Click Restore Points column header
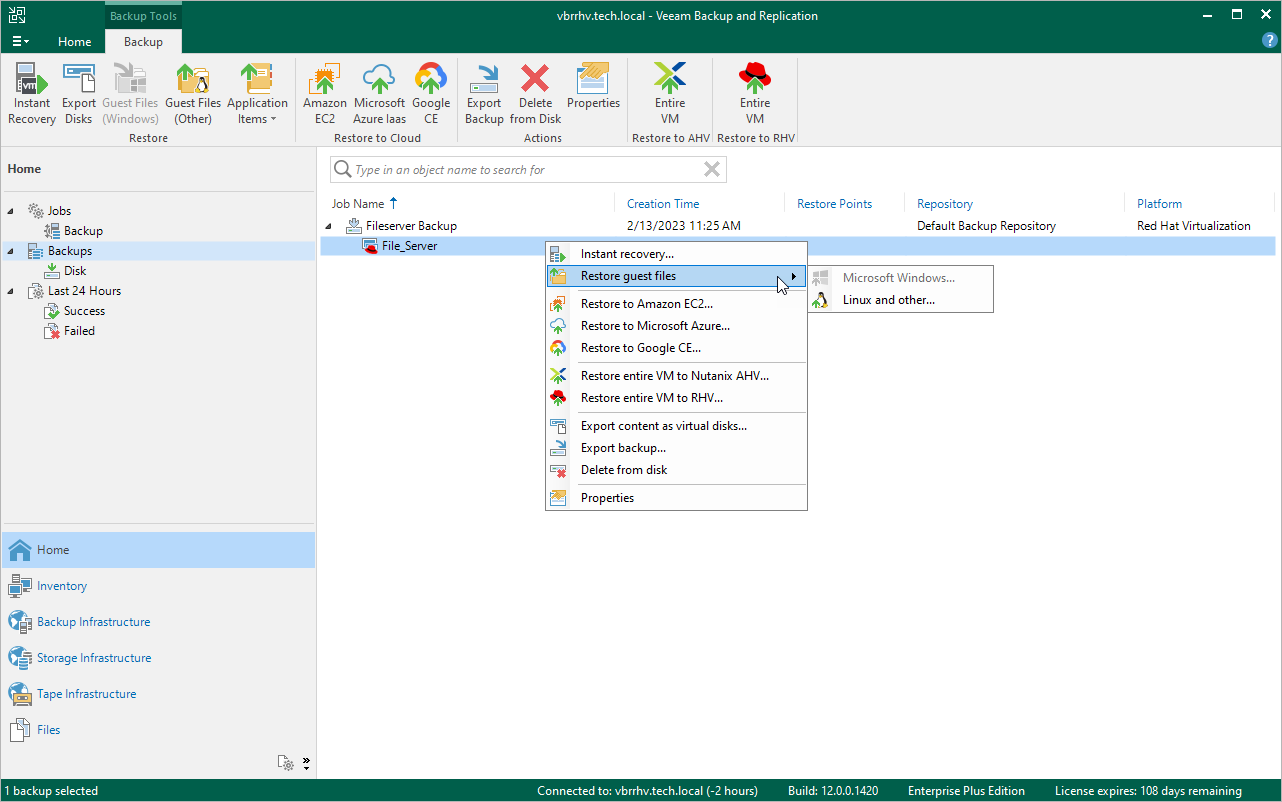Image resolution: width=1282 pixels, height=802 pixels. pos(834,204)
